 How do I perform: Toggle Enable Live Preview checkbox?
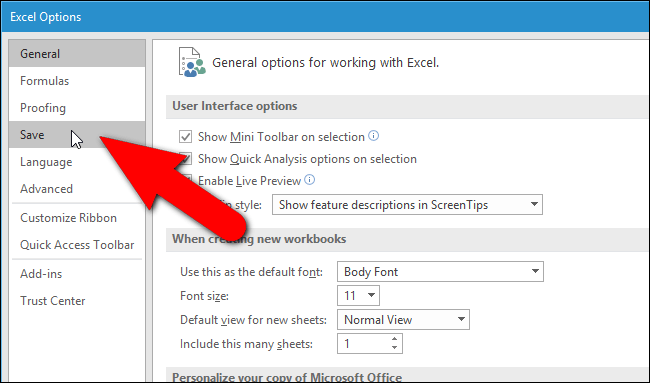186,180
